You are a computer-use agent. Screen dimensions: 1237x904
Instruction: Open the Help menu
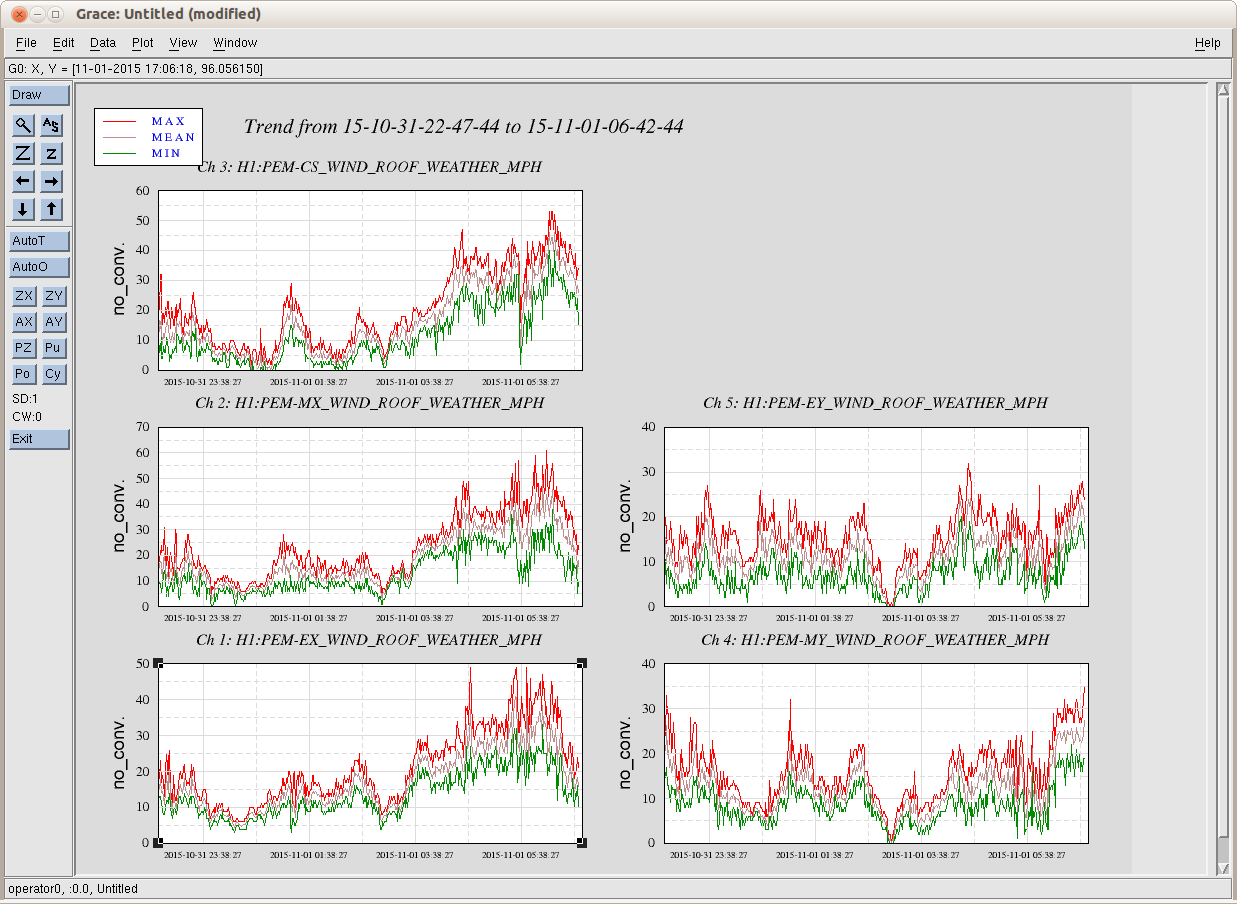click(1208, 43)
